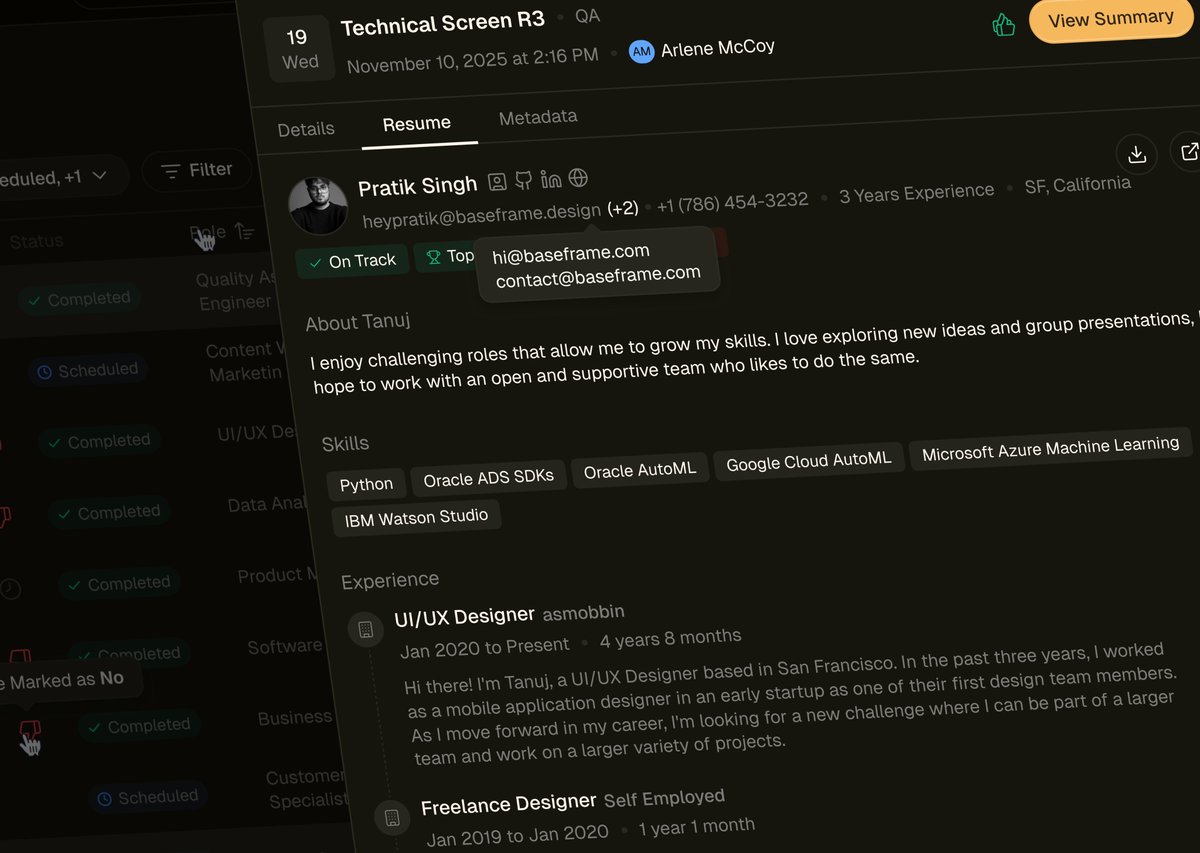Click the Status column header in background
The image size is (1200, 853).
36,241
